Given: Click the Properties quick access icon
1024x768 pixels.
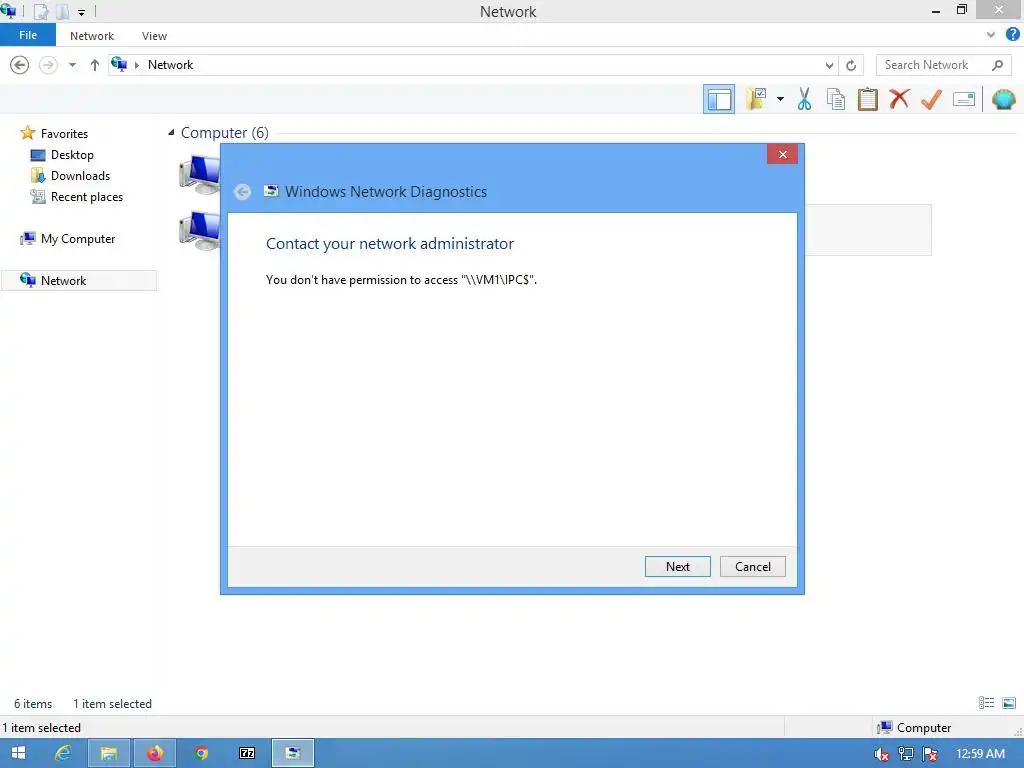Looking at the screenshot, I should point(40,11).
